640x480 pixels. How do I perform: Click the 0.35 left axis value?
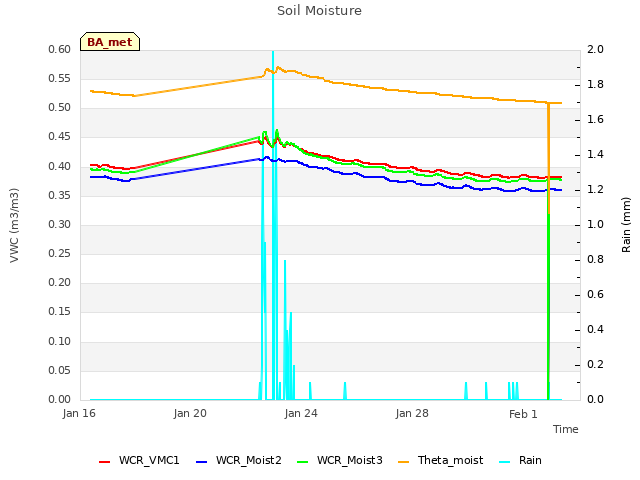point(60,196)
